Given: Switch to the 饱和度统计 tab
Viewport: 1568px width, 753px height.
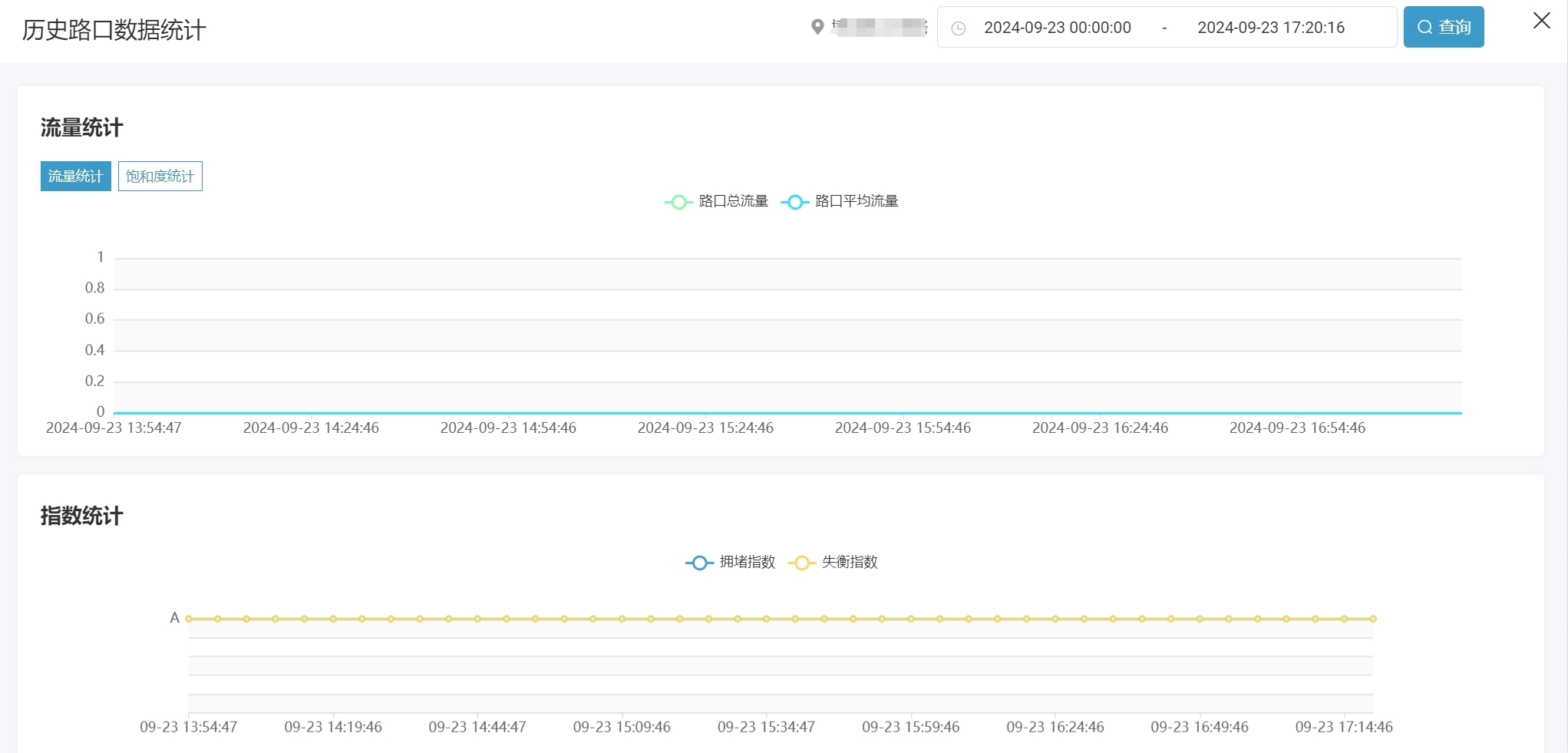Looking at the screenshot, I should click(160, 177).
